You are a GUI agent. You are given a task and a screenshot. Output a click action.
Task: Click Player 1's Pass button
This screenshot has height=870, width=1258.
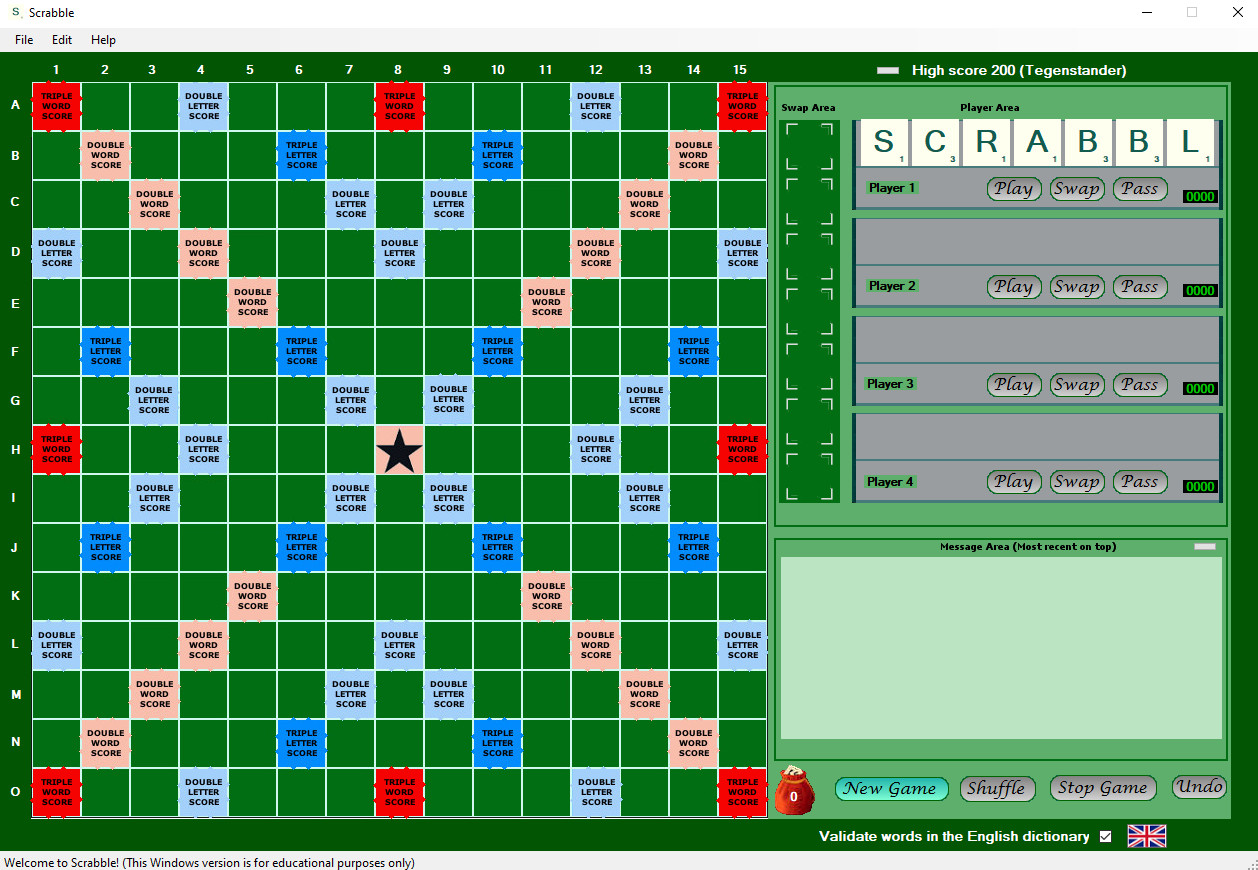[1140, 189]
